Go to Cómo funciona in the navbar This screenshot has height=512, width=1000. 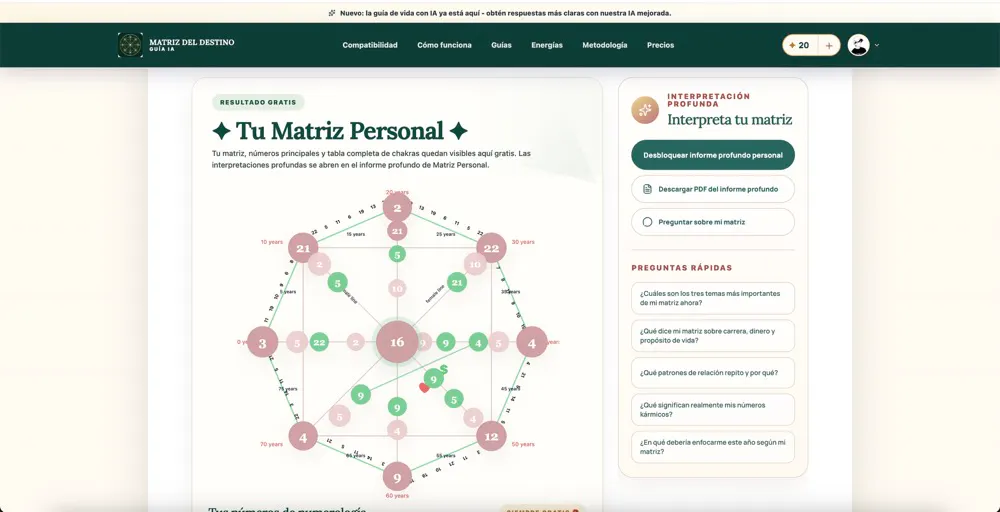[445, 45]
